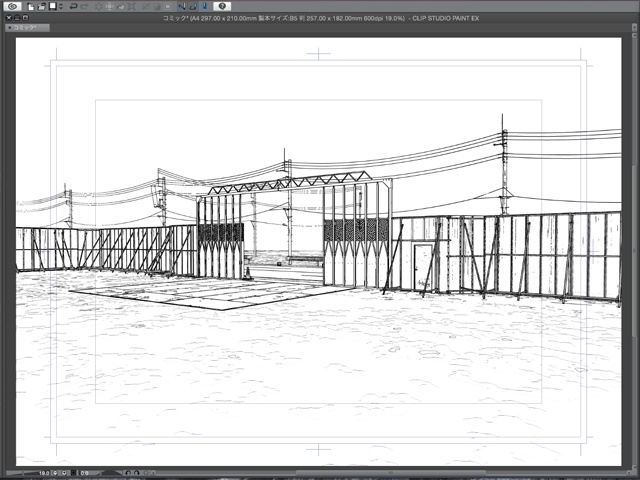
Task: Click the Clear Outside Selection icon
Action: 109,6
